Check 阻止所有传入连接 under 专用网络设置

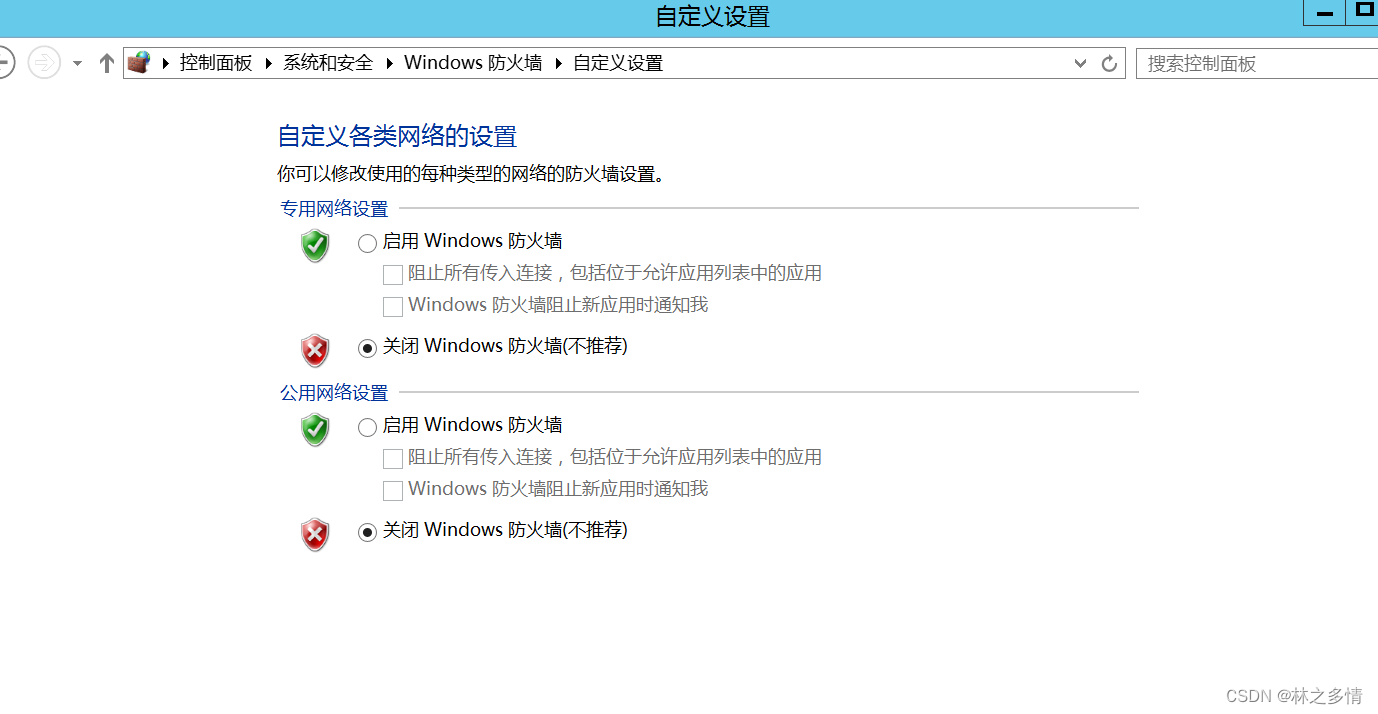393,275
